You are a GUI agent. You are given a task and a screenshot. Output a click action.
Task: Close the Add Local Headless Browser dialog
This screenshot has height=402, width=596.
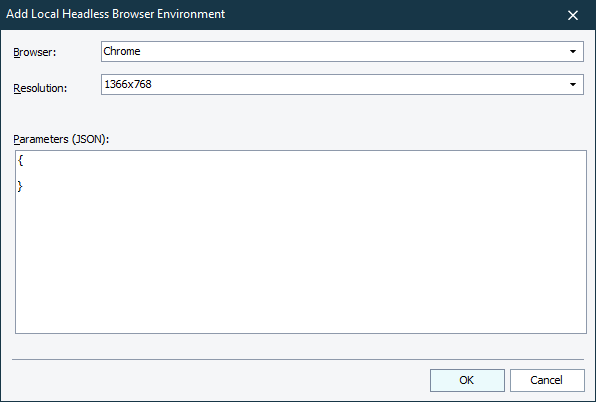[572, 15]
